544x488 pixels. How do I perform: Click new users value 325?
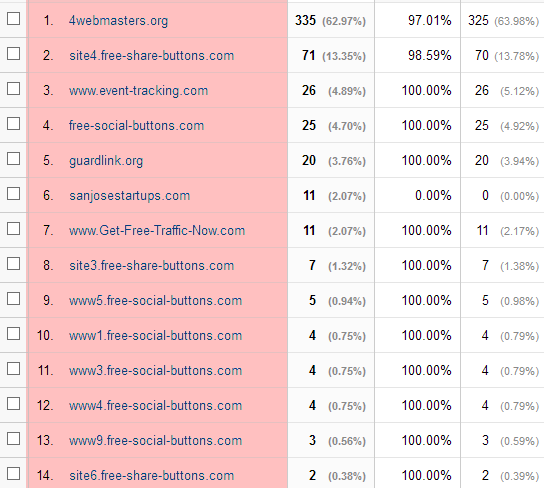pos(478,20)
